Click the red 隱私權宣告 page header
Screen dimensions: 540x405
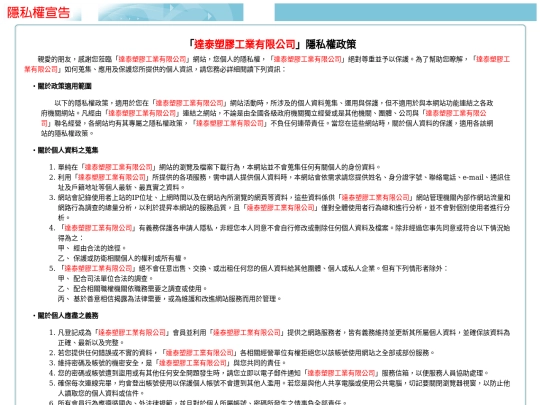(39, 12)
